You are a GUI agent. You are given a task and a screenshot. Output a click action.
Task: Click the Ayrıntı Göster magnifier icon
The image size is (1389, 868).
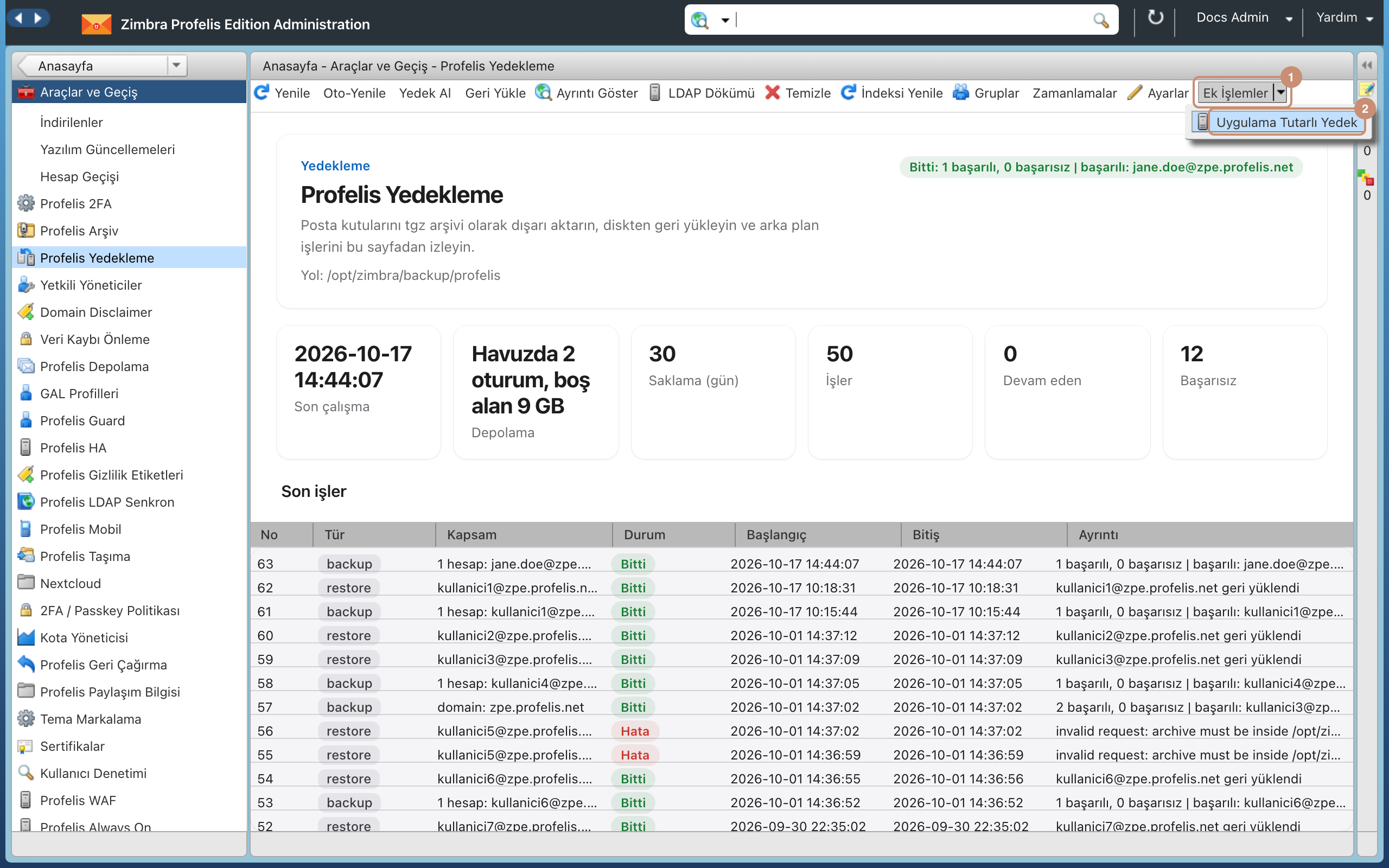pos(543,92)
